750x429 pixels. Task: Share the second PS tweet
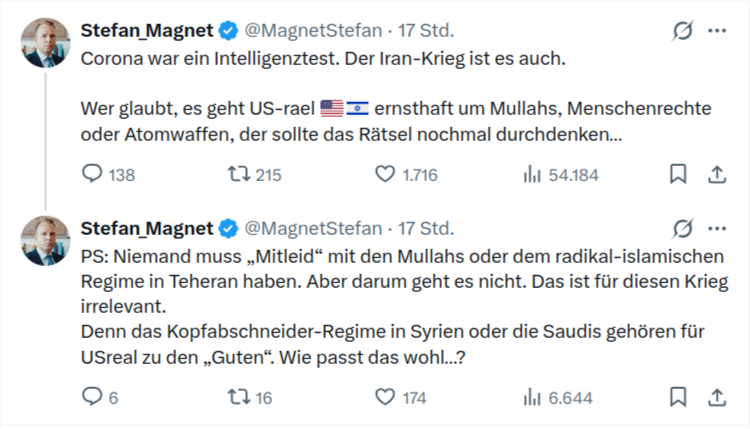(716, 397)
